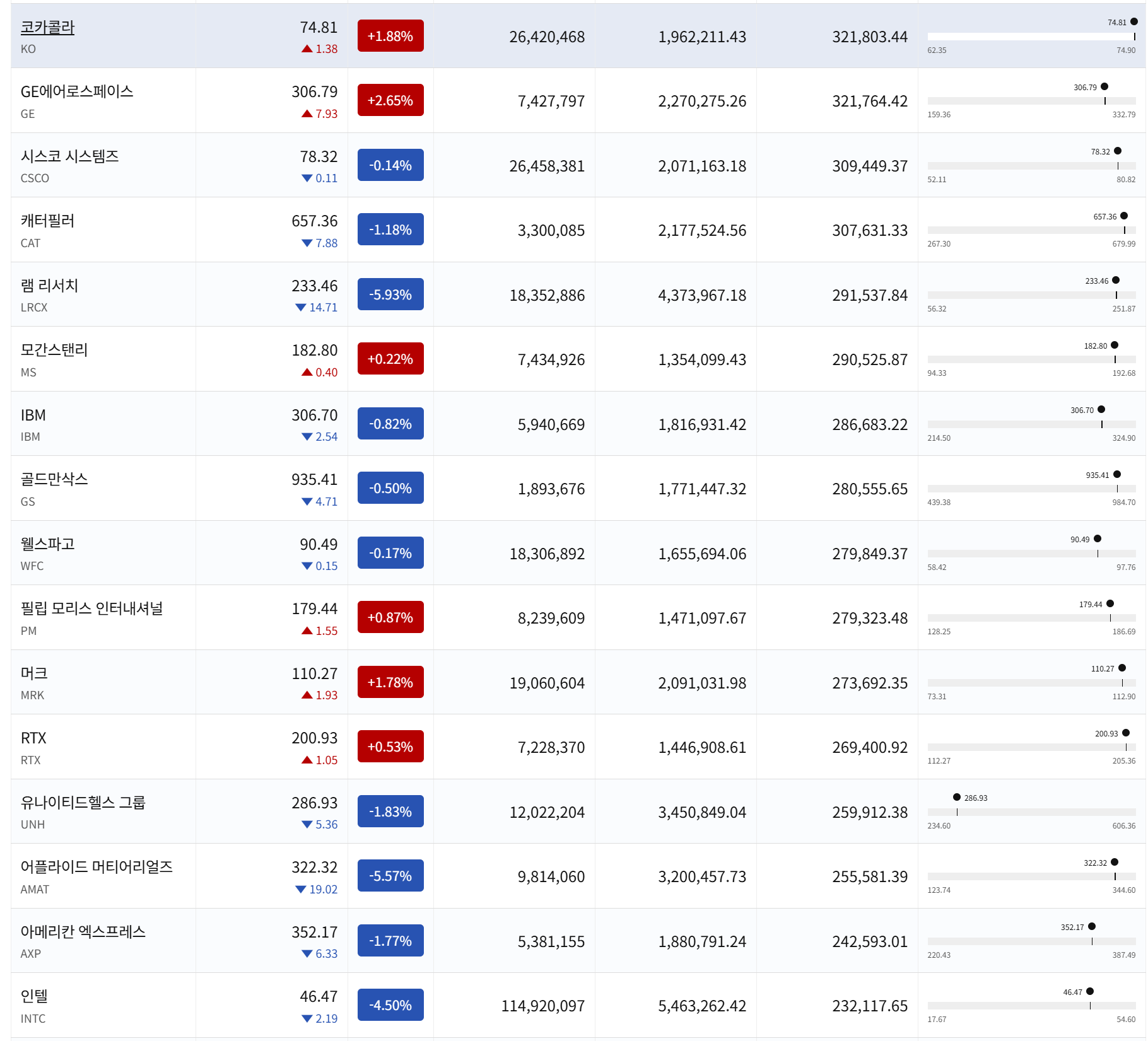Image resolution: width=1148 pixels, height=1041 pixels.
Task: Select the 웰스파고 stock name
Action: click(47, 544)
